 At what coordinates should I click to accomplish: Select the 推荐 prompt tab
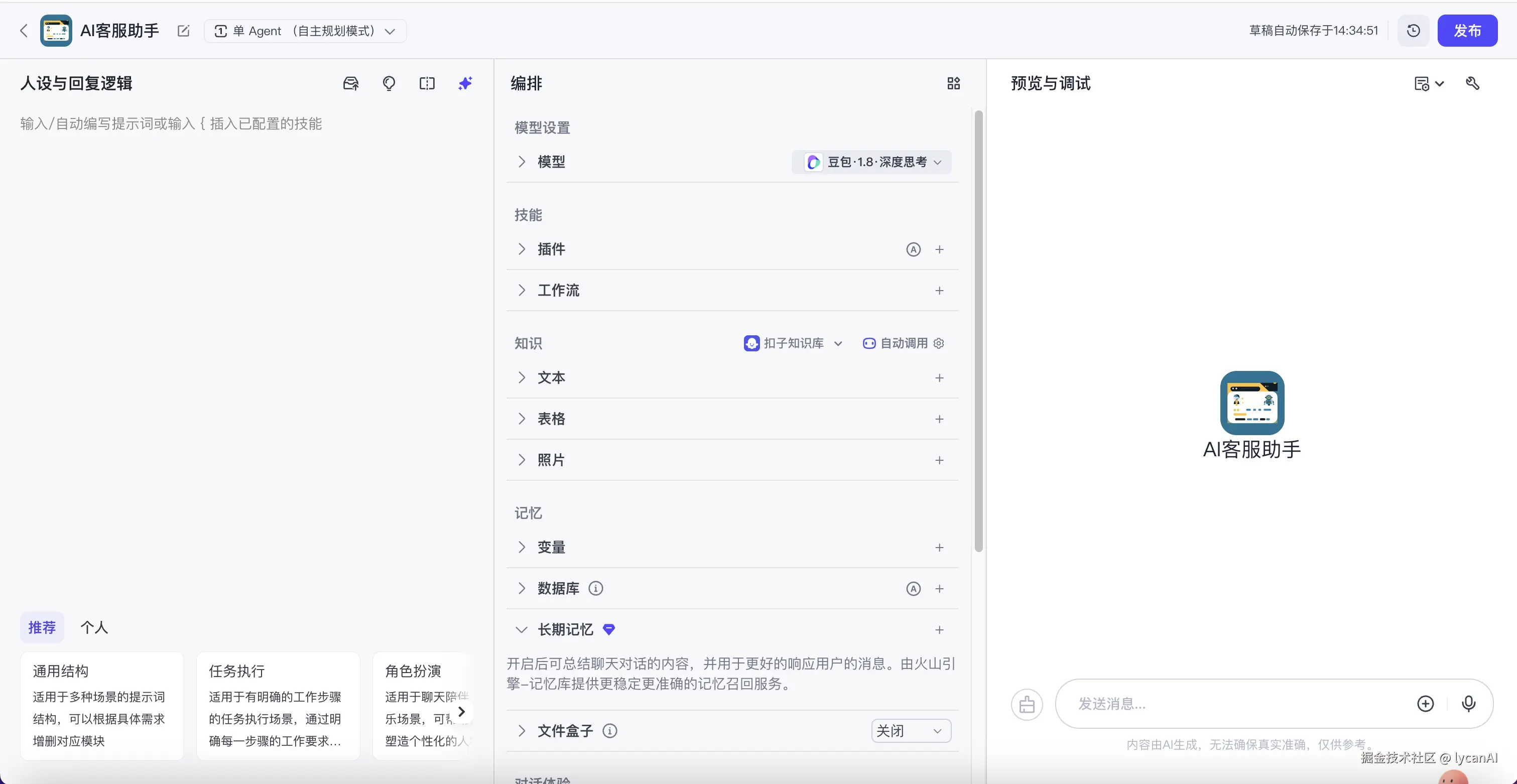[42, 628]
